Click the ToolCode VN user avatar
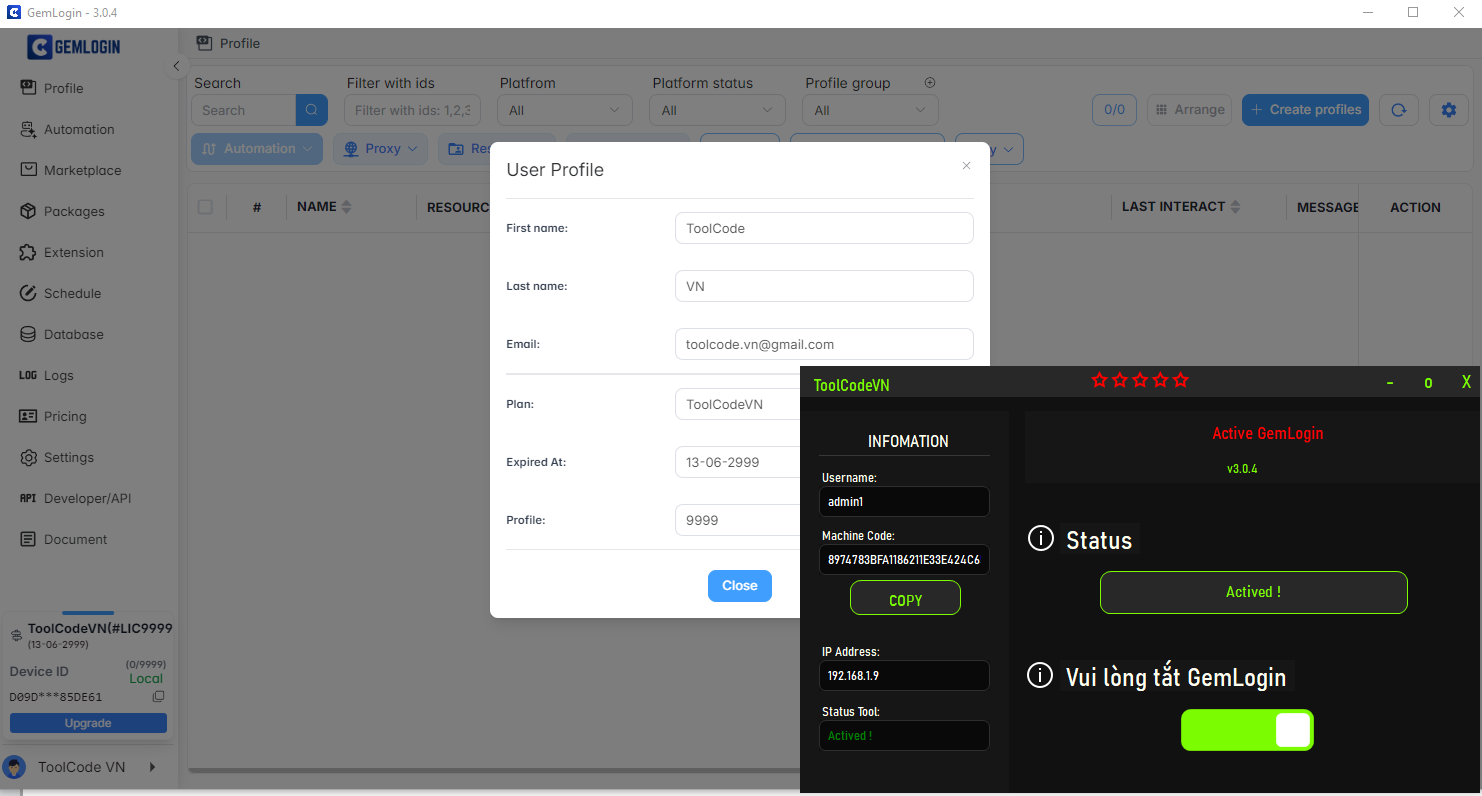1482x796 pixels. pos(14,767)
